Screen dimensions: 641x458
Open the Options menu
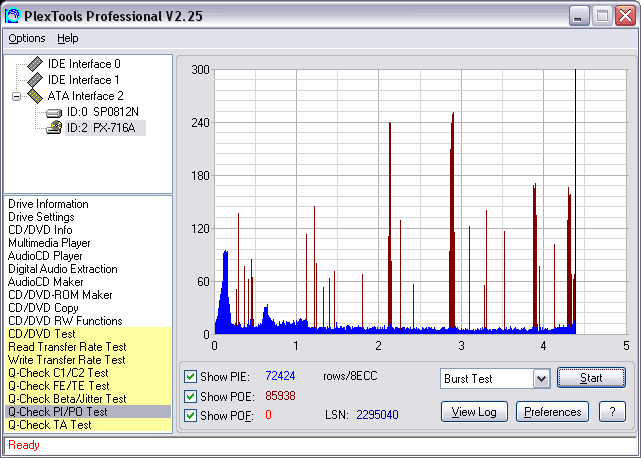click(x=27, y=38)
